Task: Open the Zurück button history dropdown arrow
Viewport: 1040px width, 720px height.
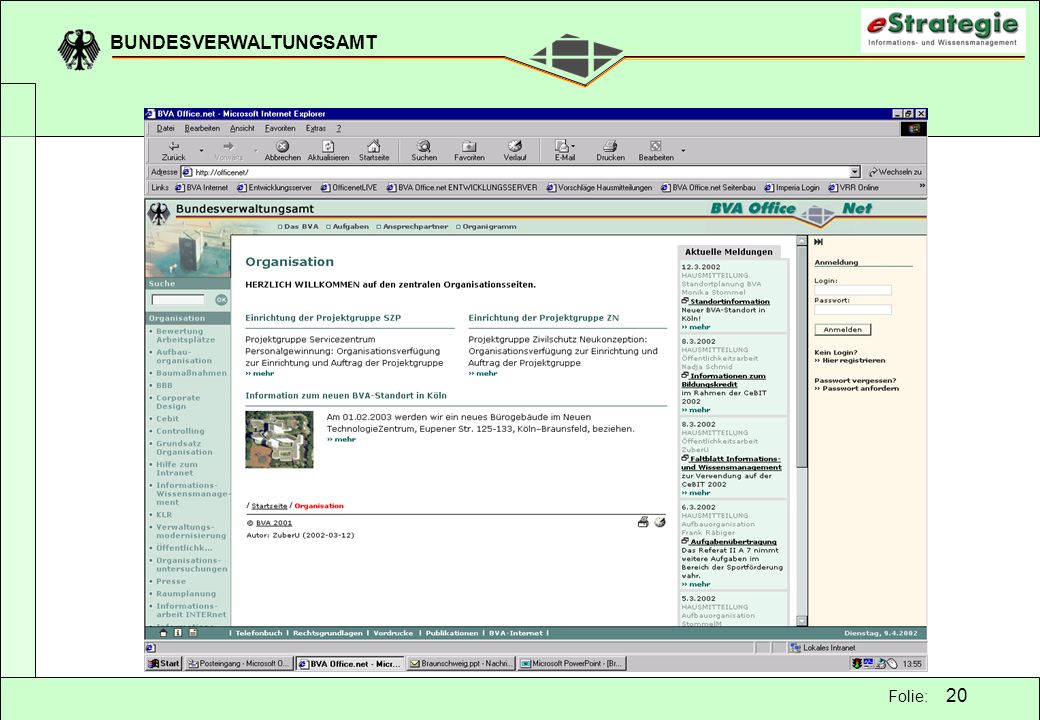Action: 202,150
